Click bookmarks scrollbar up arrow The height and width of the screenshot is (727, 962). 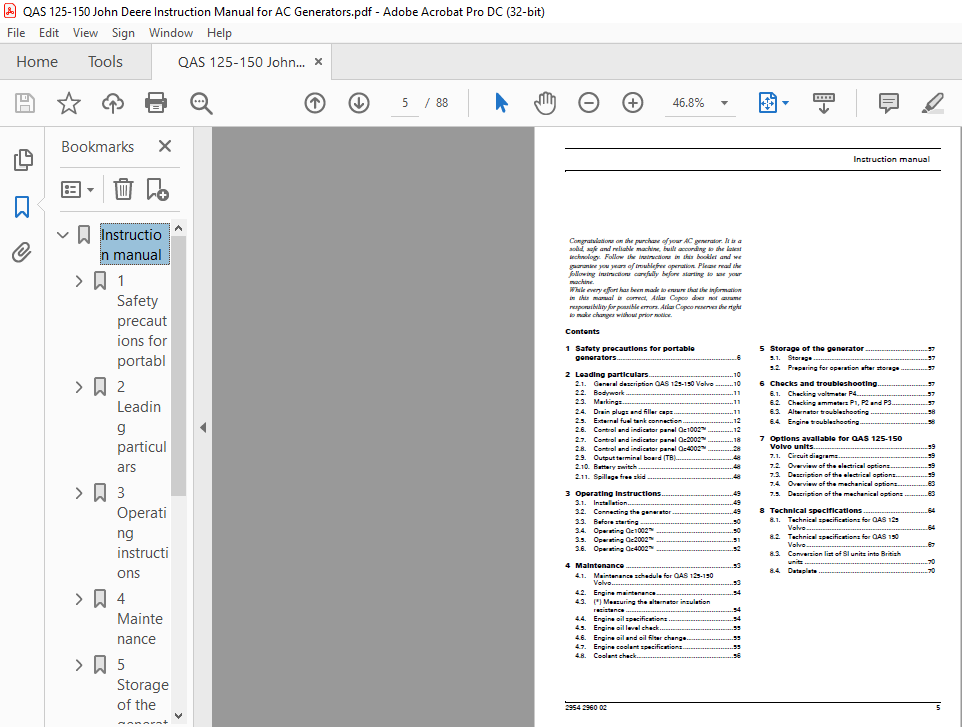tap(179, 228)
